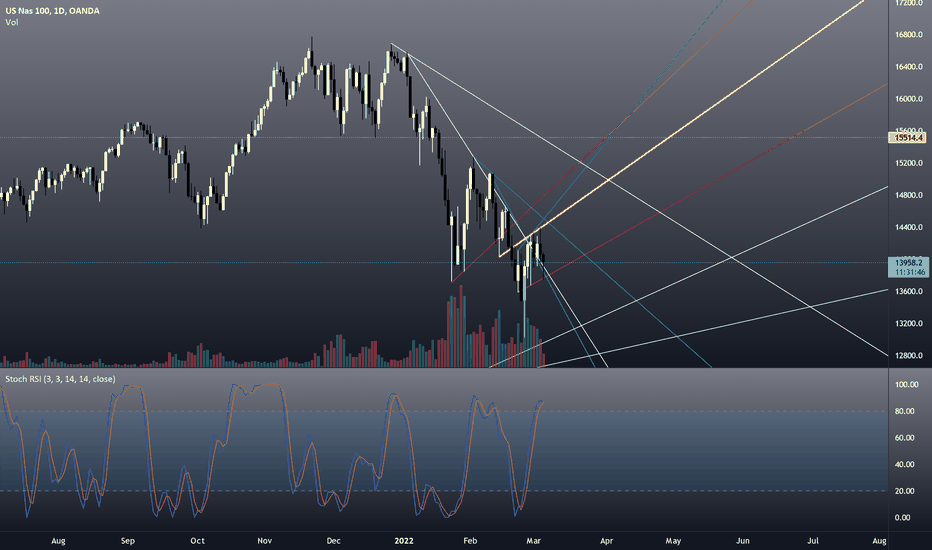Viewport: 932px width, 550px height.
Task: Click 14400.0 on the price axis
Action: click(909, 227)
